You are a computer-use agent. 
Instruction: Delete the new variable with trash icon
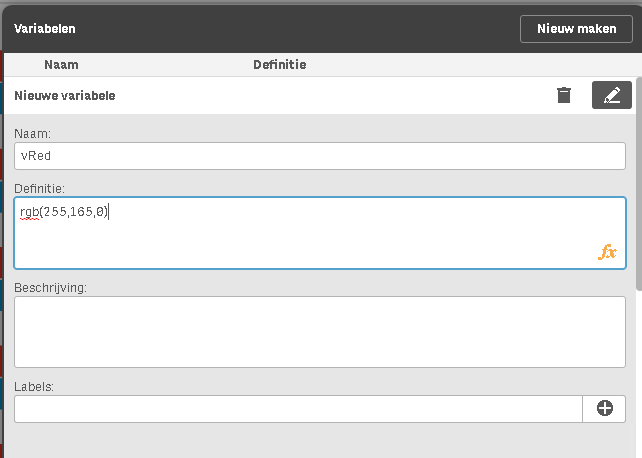(564, 95)
